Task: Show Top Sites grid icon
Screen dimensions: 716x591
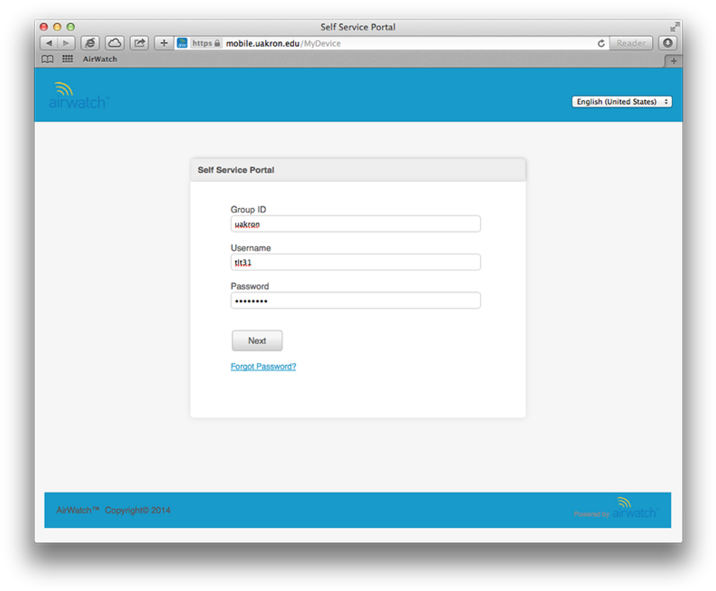Action: coord(68,60)
